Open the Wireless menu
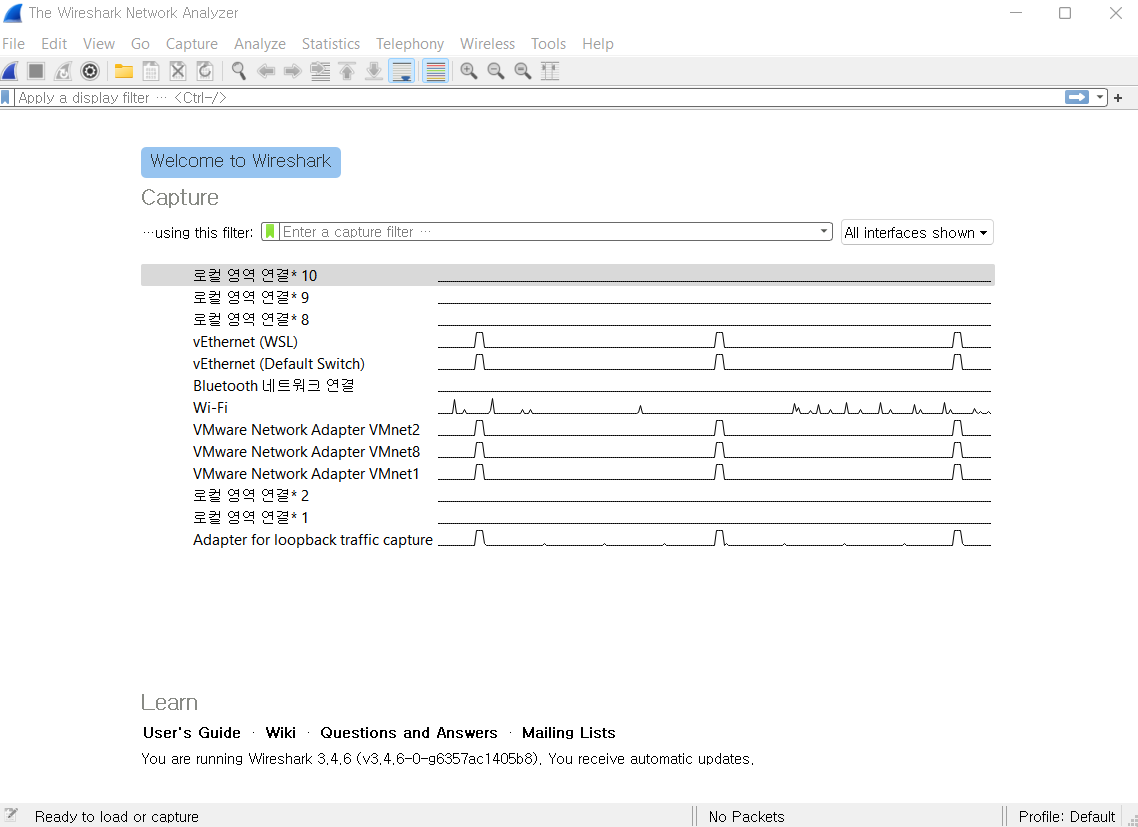 pos(488,44)
